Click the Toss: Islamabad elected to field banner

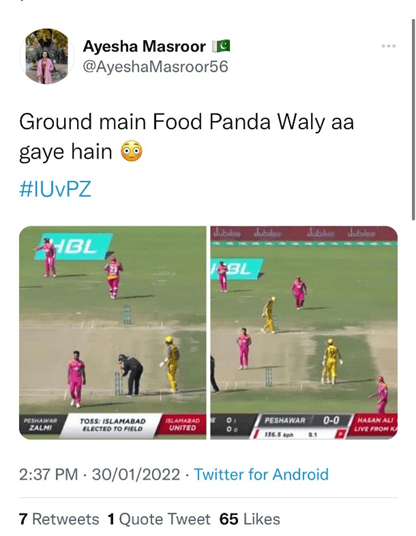pos(112,425)
